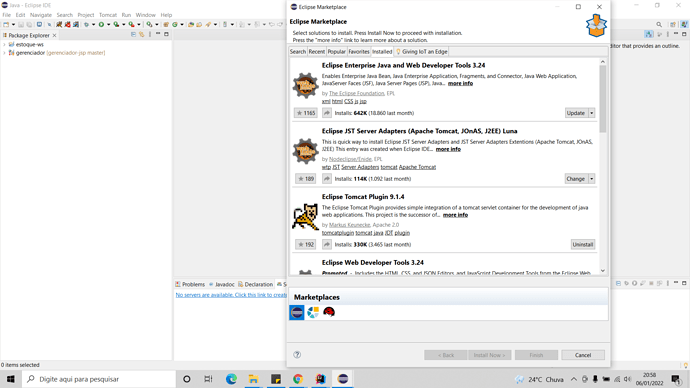690x388 pixels.
Task: Share the JST Server Adapters entry
Action: (327, 179)
